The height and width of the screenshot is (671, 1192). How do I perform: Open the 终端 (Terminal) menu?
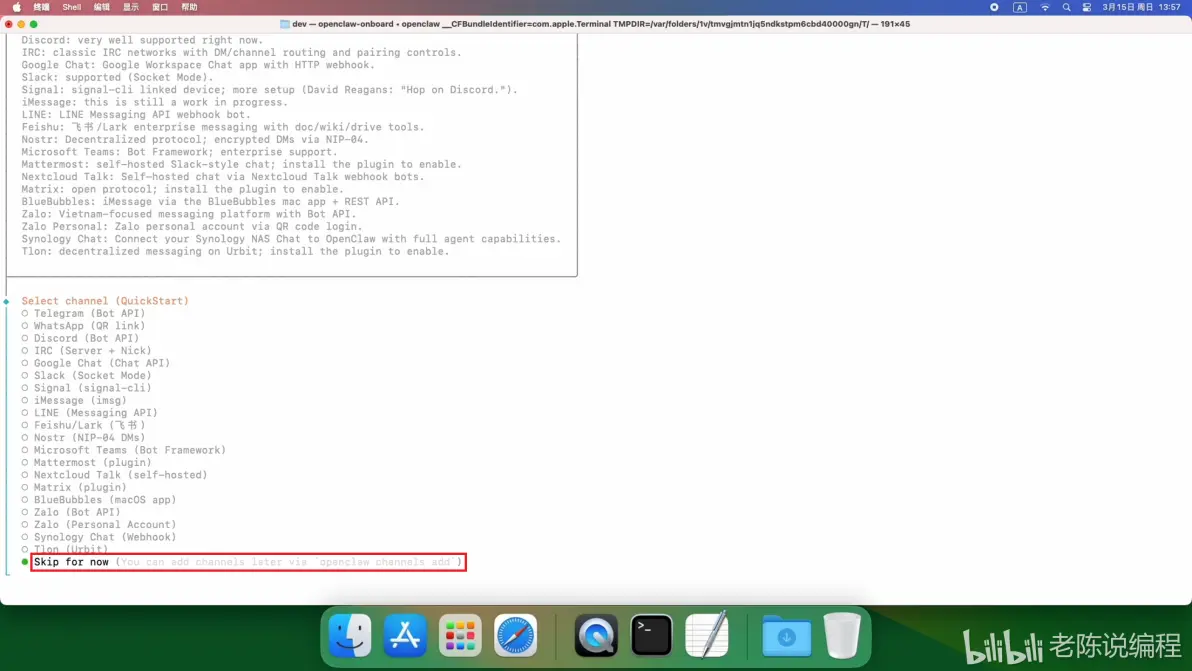click(x=42, y=7)
